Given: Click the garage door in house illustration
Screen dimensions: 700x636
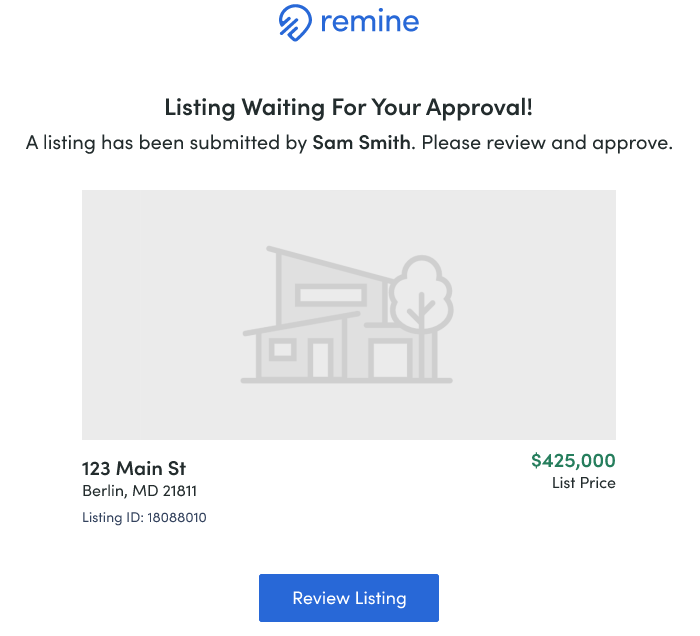Looking at the screenshot, I should click(x=390, y=360).
